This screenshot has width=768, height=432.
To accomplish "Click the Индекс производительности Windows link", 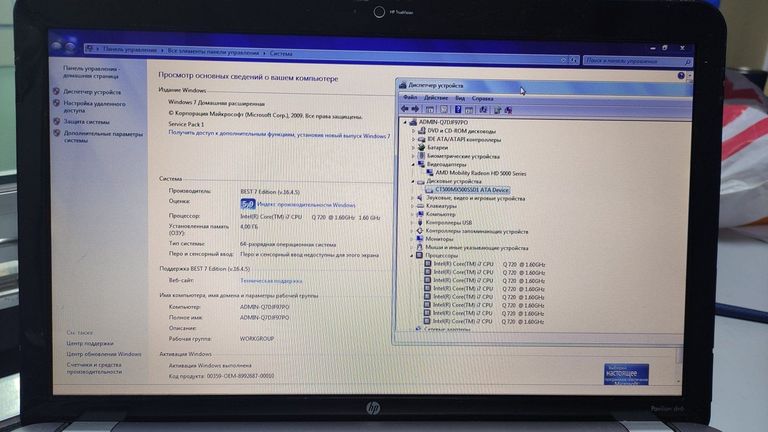I will point(306,205).
